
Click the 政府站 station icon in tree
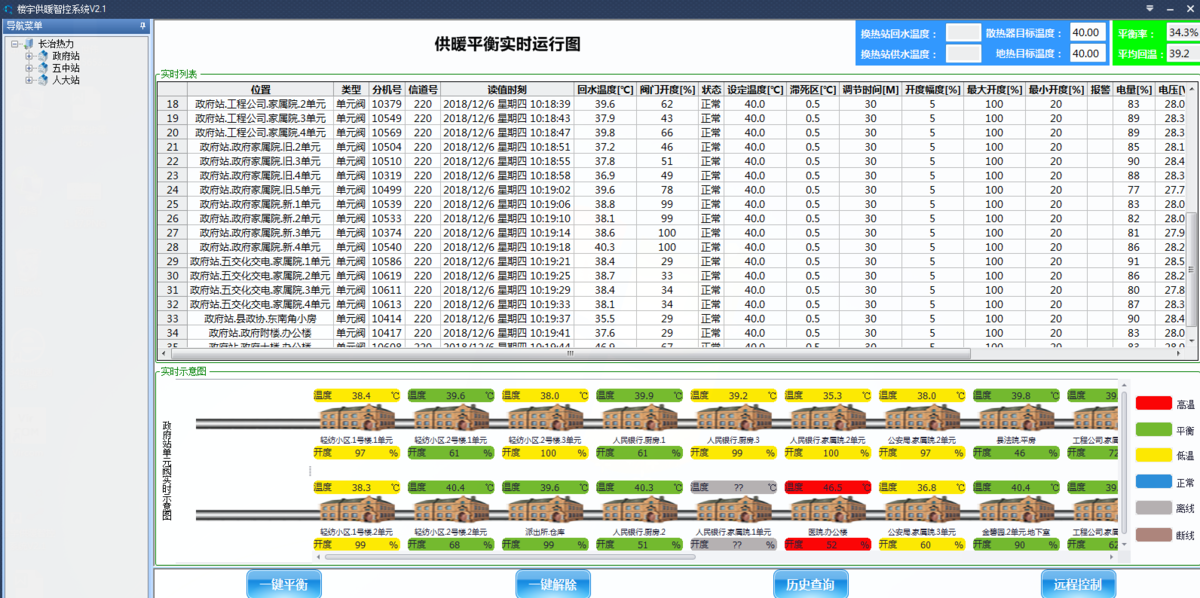coord(42,56)
